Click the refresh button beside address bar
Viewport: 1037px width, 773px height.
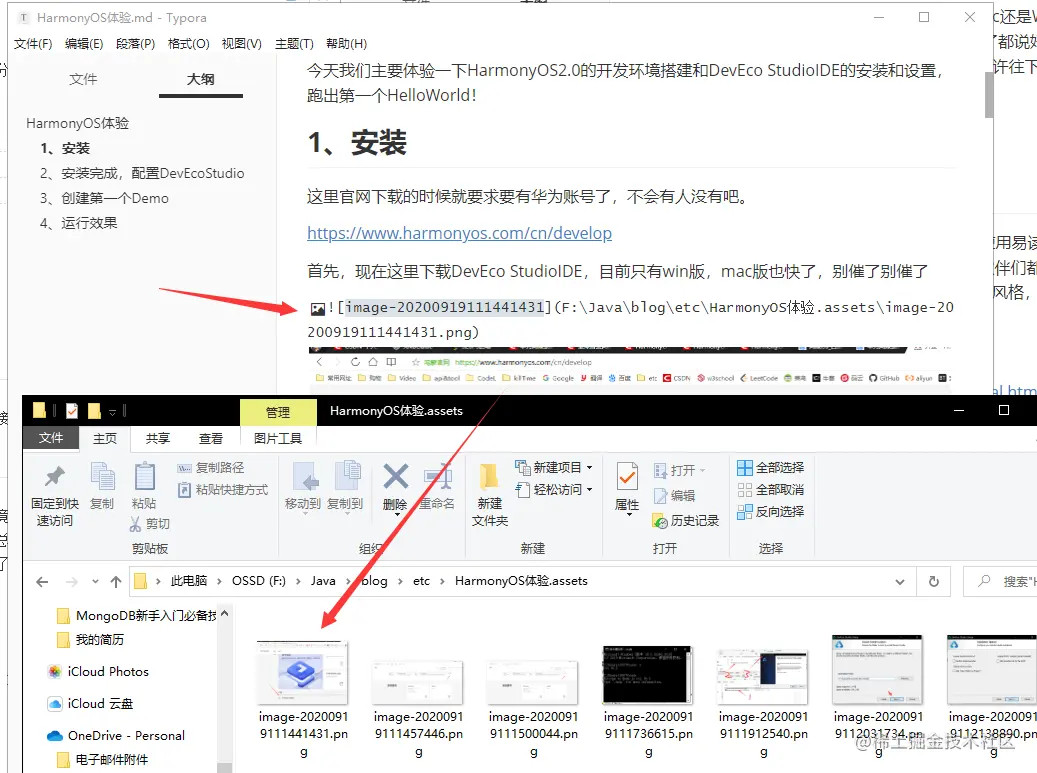pos(934,581)
